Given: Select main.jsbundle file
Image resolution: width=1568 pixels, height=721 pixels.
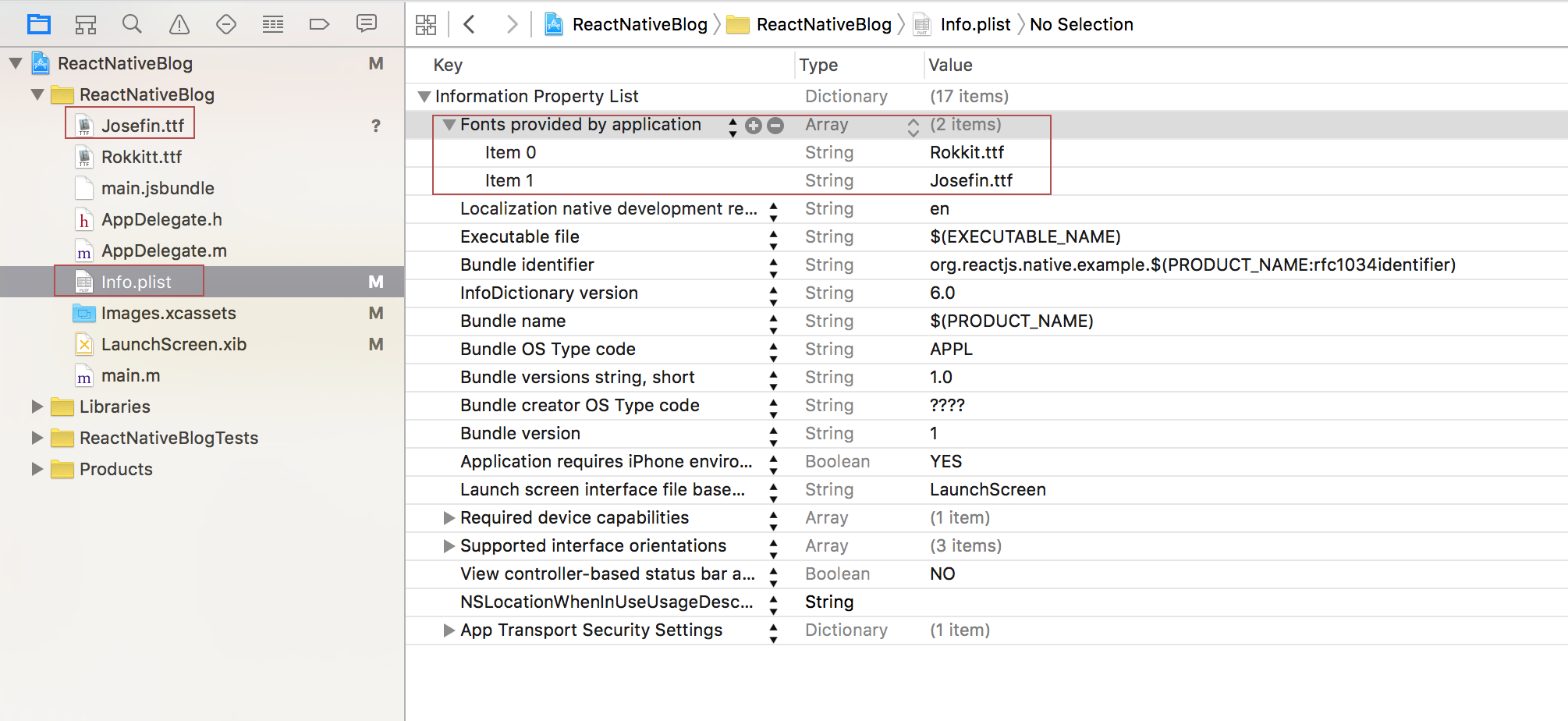Looking at the screenshot, I should click(158, 188).
